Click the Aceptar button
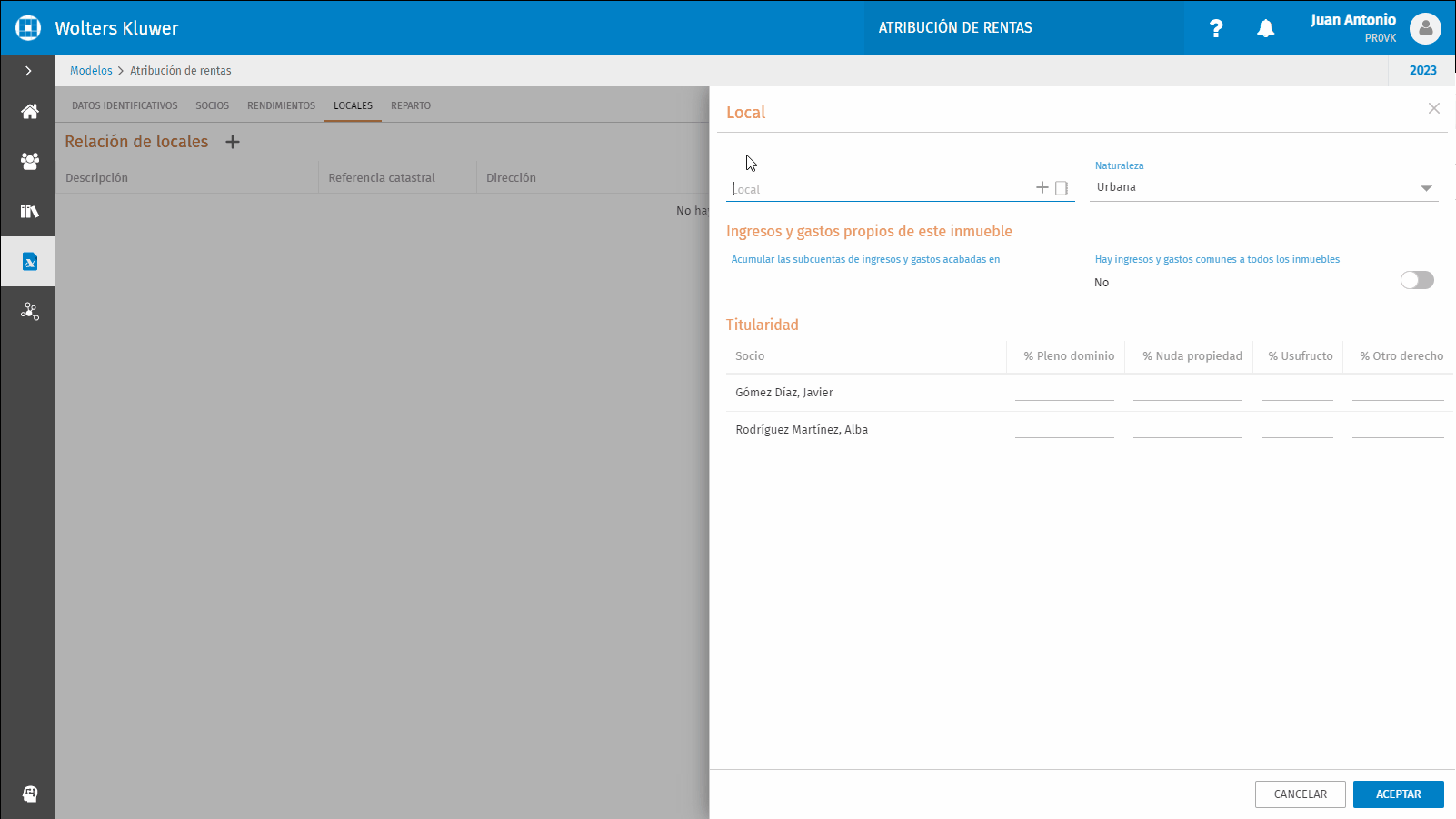This screenshot has width=1456, height=819. pos(1399,794)
